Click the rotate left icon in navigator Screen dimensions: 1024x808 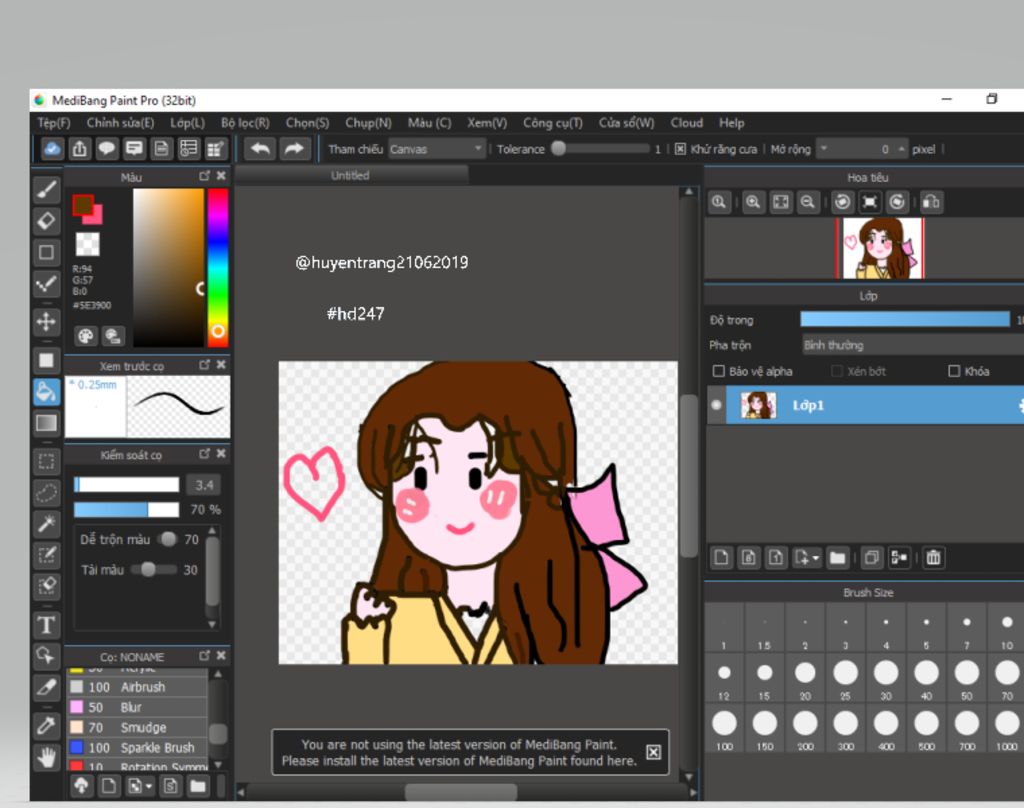click(x=842, y=202)
